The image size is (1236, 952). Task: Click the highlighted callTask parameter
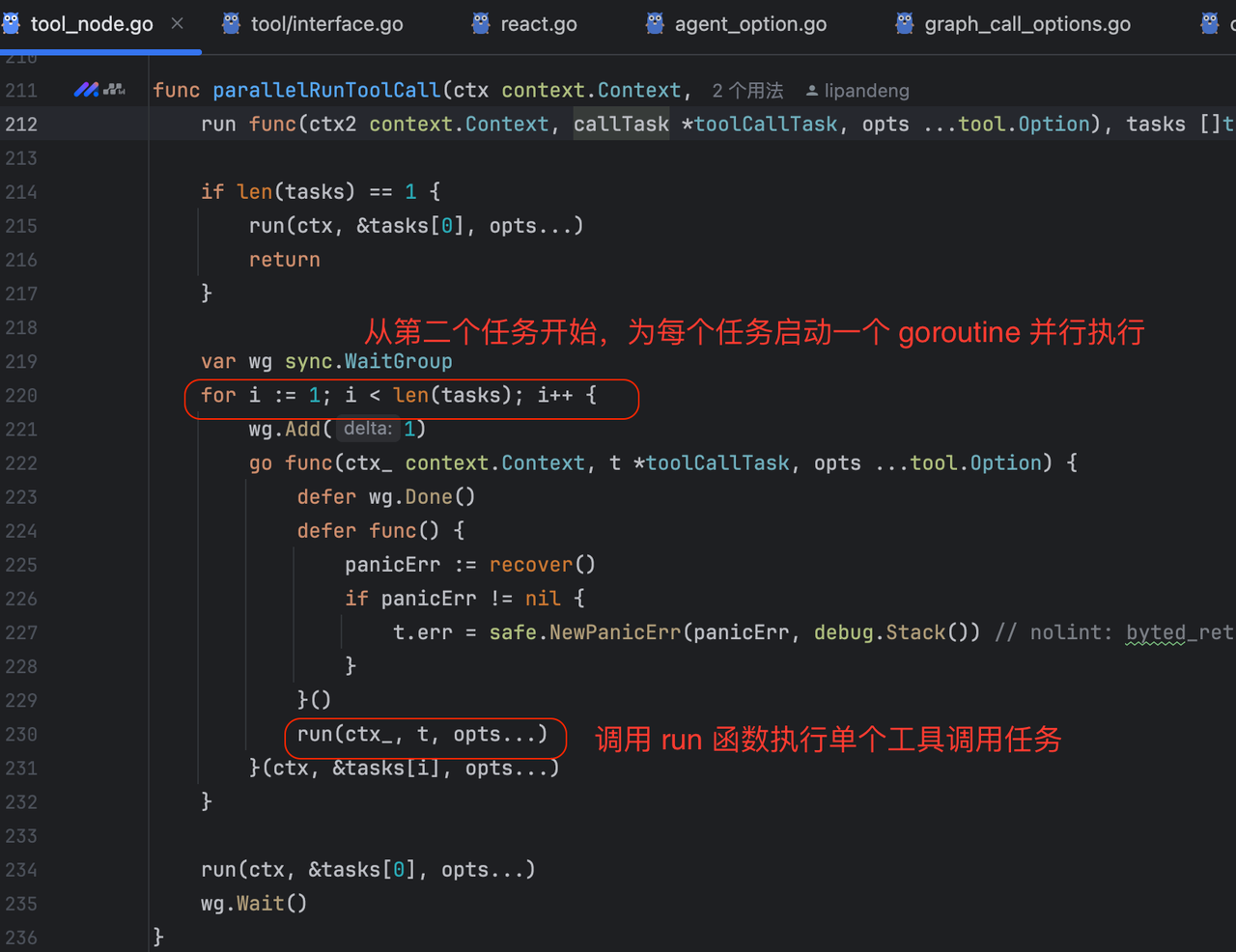[x=621, y=124]
